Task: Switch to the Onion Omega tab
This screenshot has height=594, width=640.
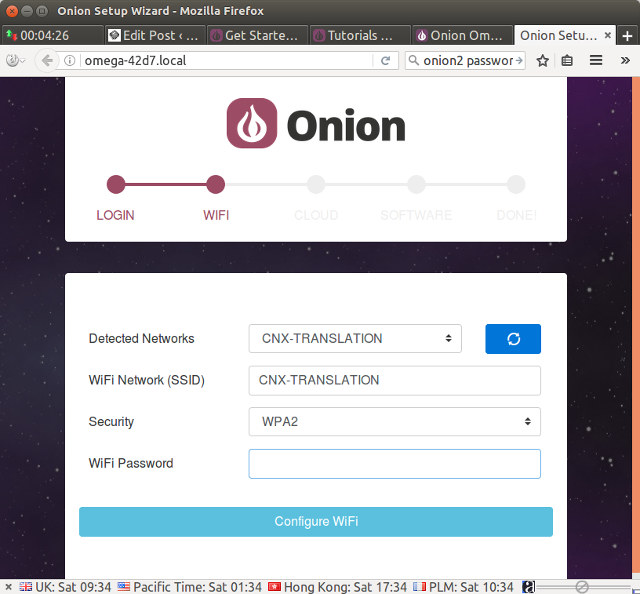Action: [x=462, y=36]
